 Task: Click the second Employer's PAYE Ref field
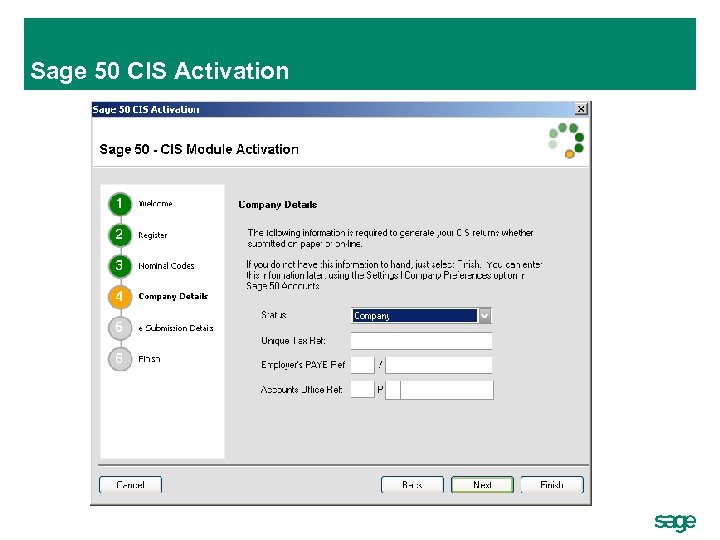coord(439,365)
